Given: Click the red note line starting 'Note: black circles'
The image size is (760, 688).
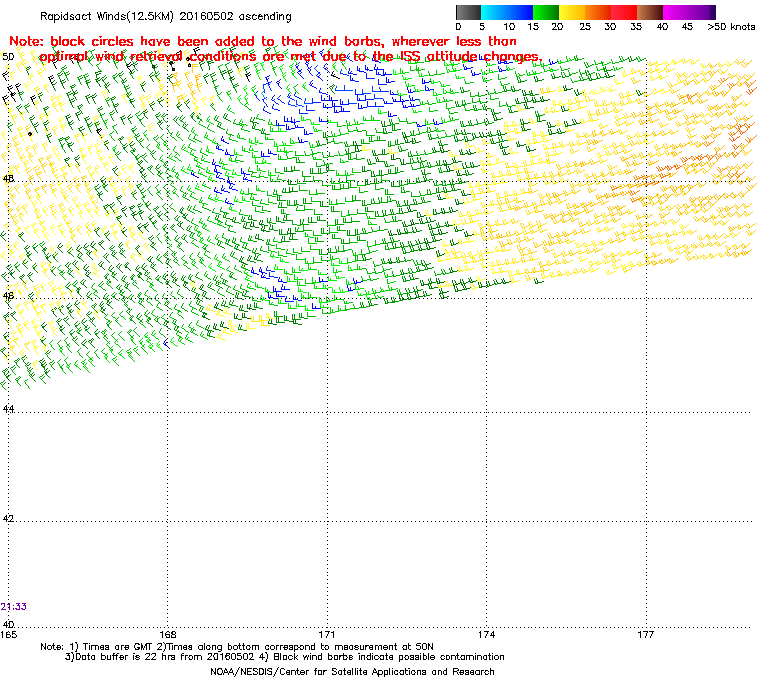Looking at the screenshot, I should point(263,41).
